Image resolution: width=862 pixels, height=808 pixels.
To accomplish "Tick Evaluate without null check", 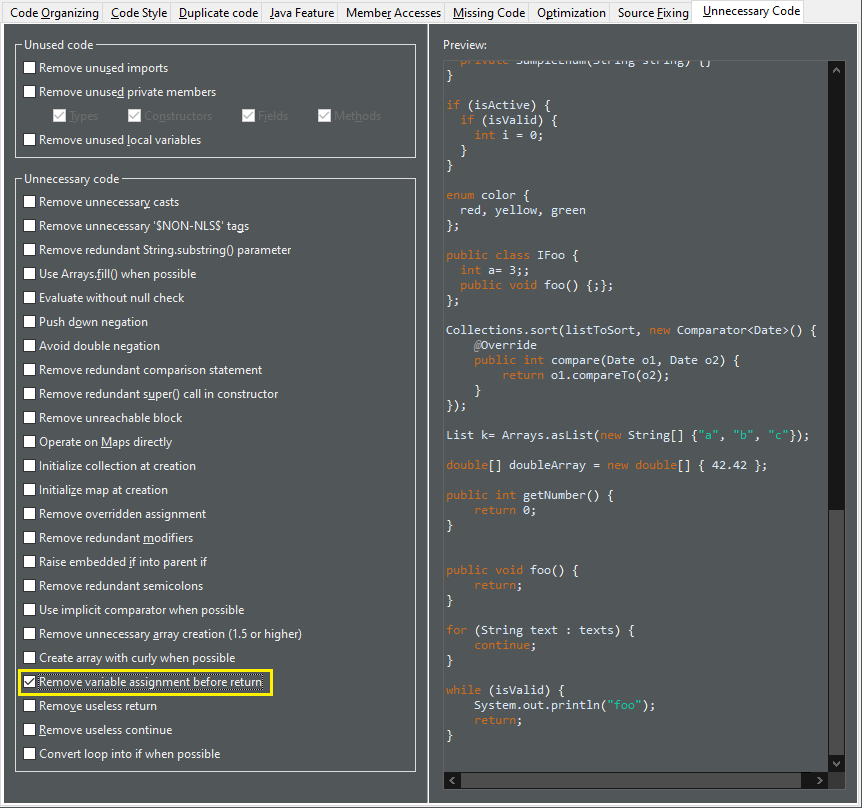I will [30, 298].
